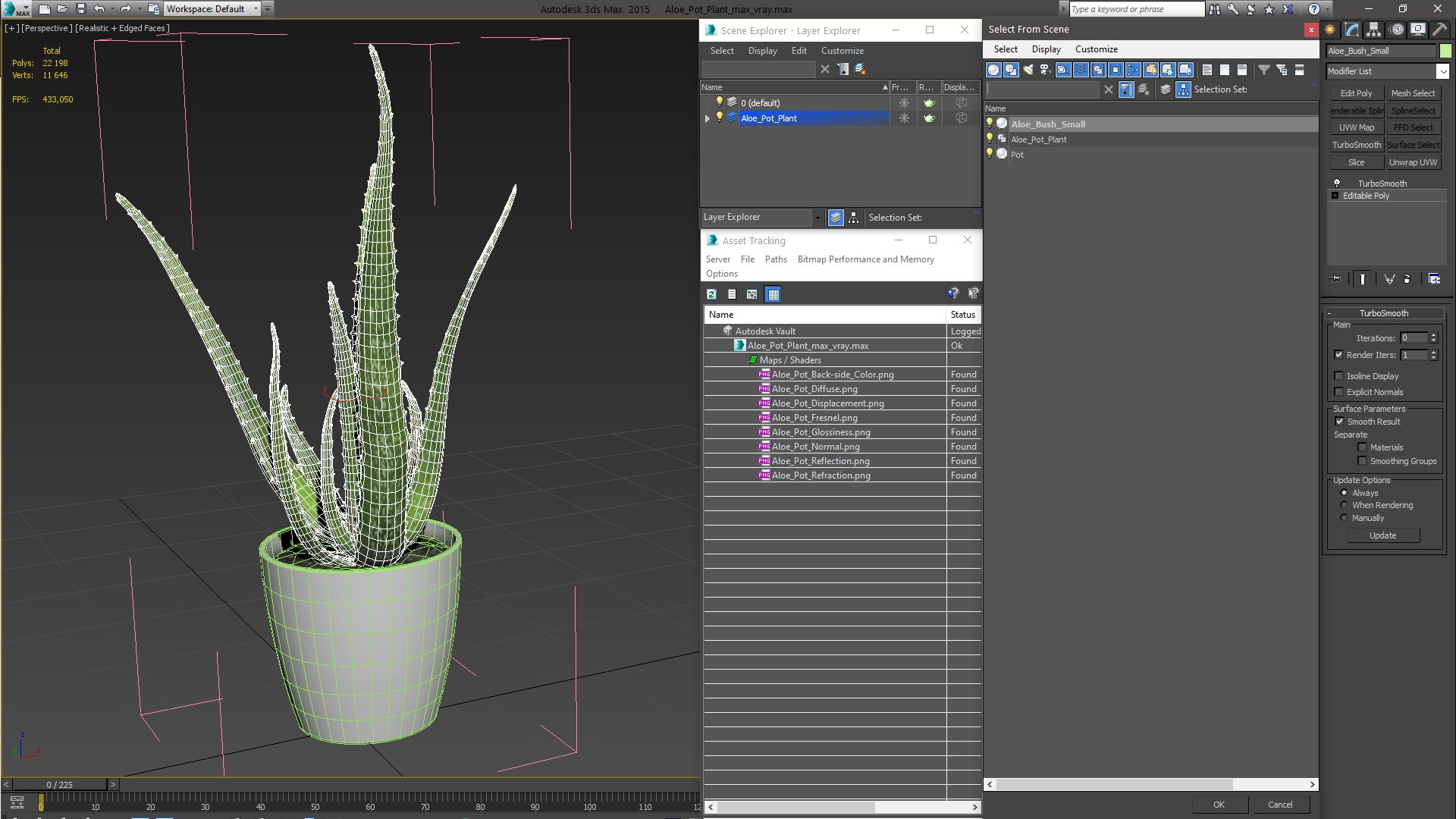Screen dimensions: 1456x819
Task: Enable Separate by Smoothing Groups checkbox
Action: click(1362, 461)
